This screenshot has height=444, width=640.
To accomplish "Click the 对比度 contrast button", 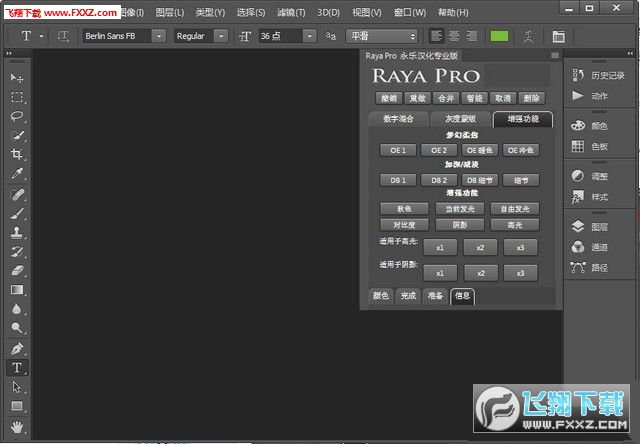I will coord(404,225).
